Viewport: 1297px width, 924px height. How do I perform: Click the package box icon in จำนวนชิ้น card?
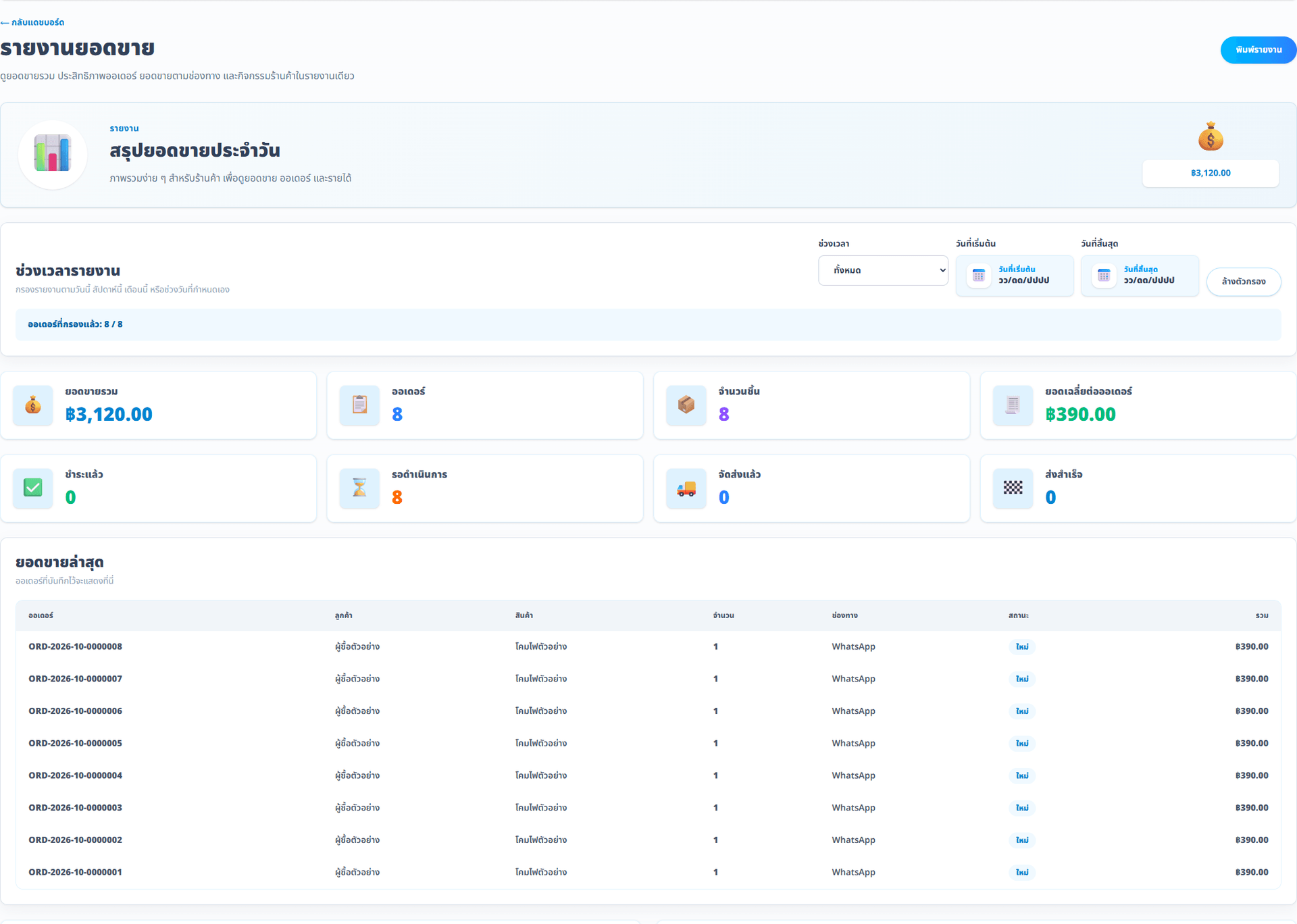point(686,405)
